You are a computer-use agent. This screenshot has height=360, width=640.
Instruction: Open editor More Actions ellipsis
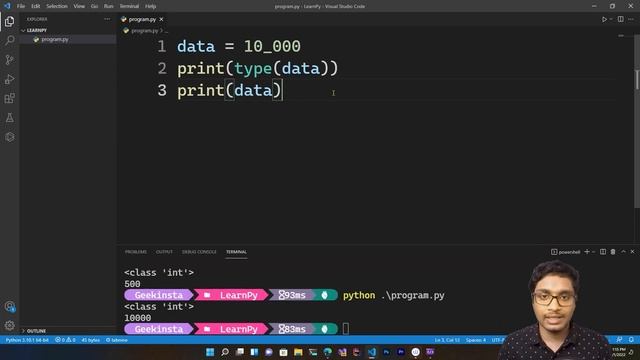[631, 19]
